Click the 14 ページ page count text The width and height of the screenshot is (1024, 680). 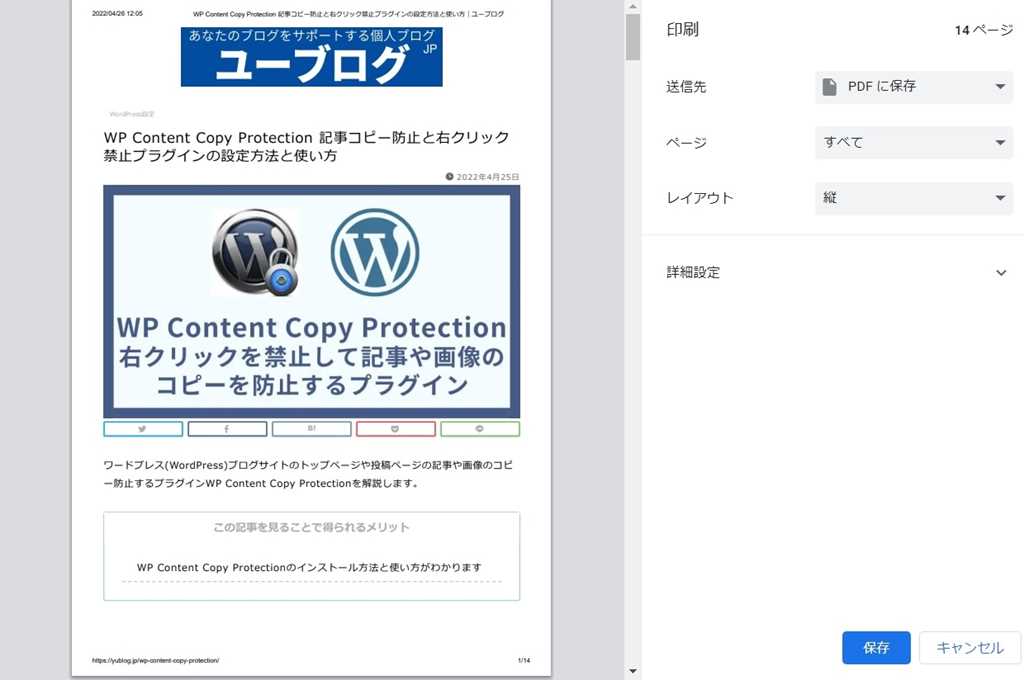pyautogui.click(x=984, y=30)
